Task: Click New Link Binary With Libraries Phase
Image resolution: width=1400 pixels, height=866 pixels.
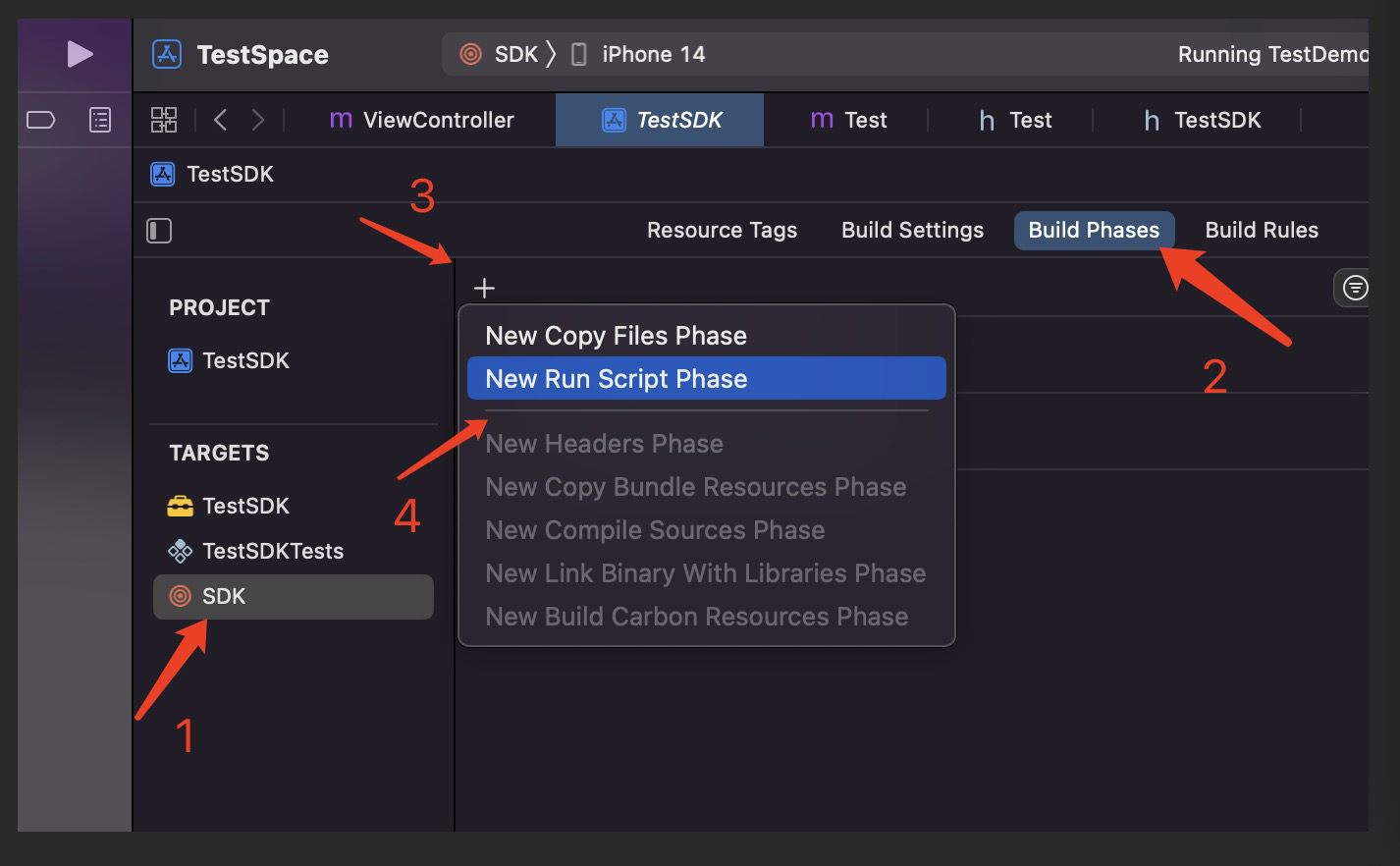Action: [706, 573]
